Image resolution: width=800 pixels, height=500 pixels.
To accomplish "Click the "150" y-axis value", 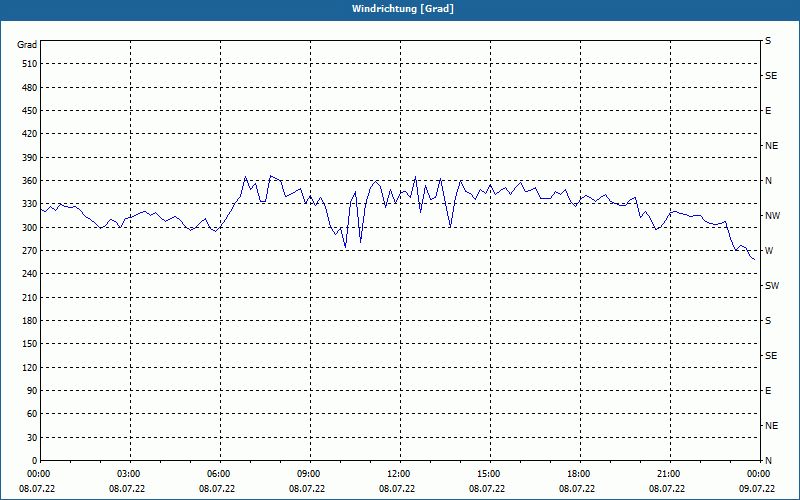I will click(x=30, y=344).
